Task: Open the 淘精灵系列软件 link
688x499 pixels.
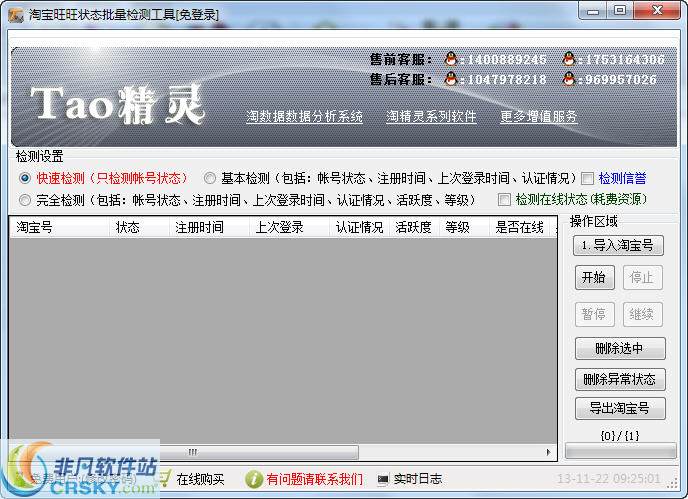Action: pyautogui.click(x=431, y=116)
